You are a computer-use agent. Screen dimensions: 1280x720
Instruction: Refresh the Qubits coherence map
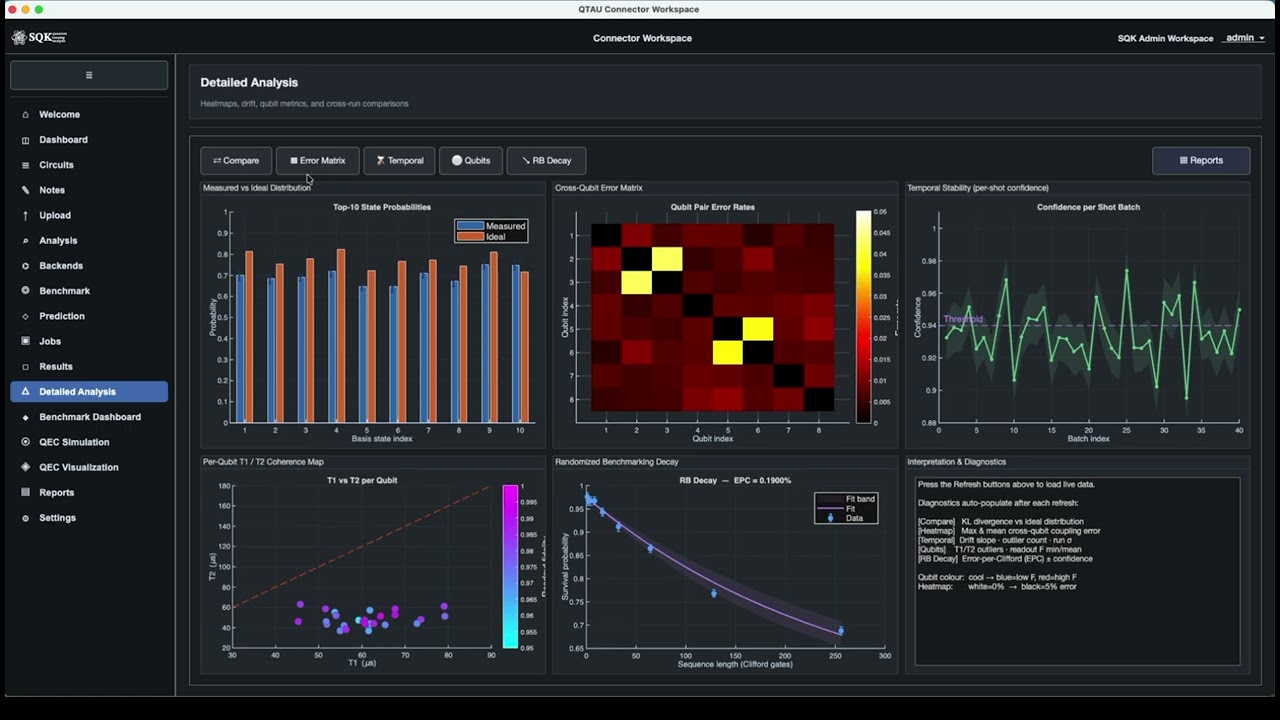(x=470, y=160)
